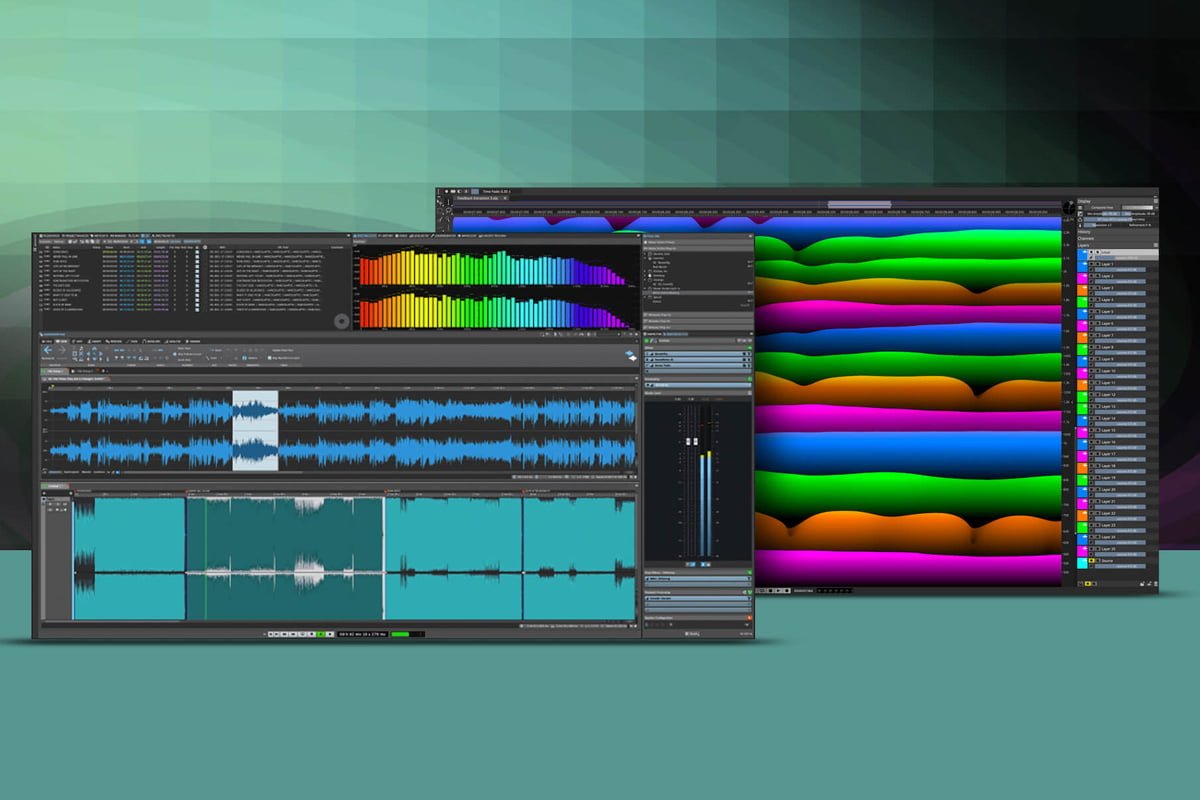Open the Display panel options menu icon

1155,201
